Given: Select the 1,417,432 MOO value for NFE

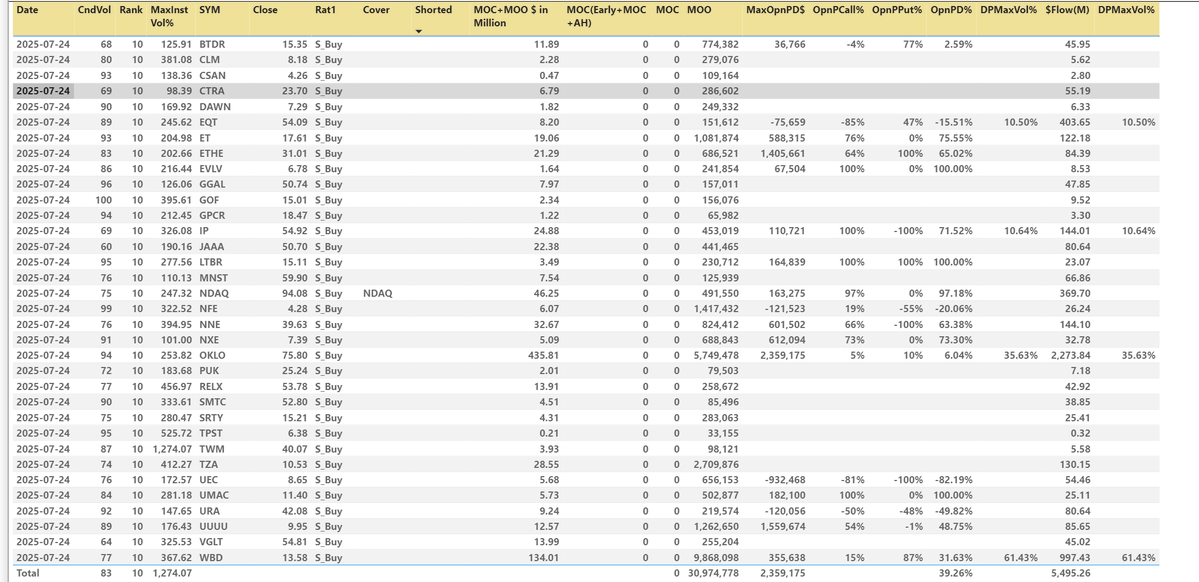Looking at the screenshot, I should click(714, 309).
